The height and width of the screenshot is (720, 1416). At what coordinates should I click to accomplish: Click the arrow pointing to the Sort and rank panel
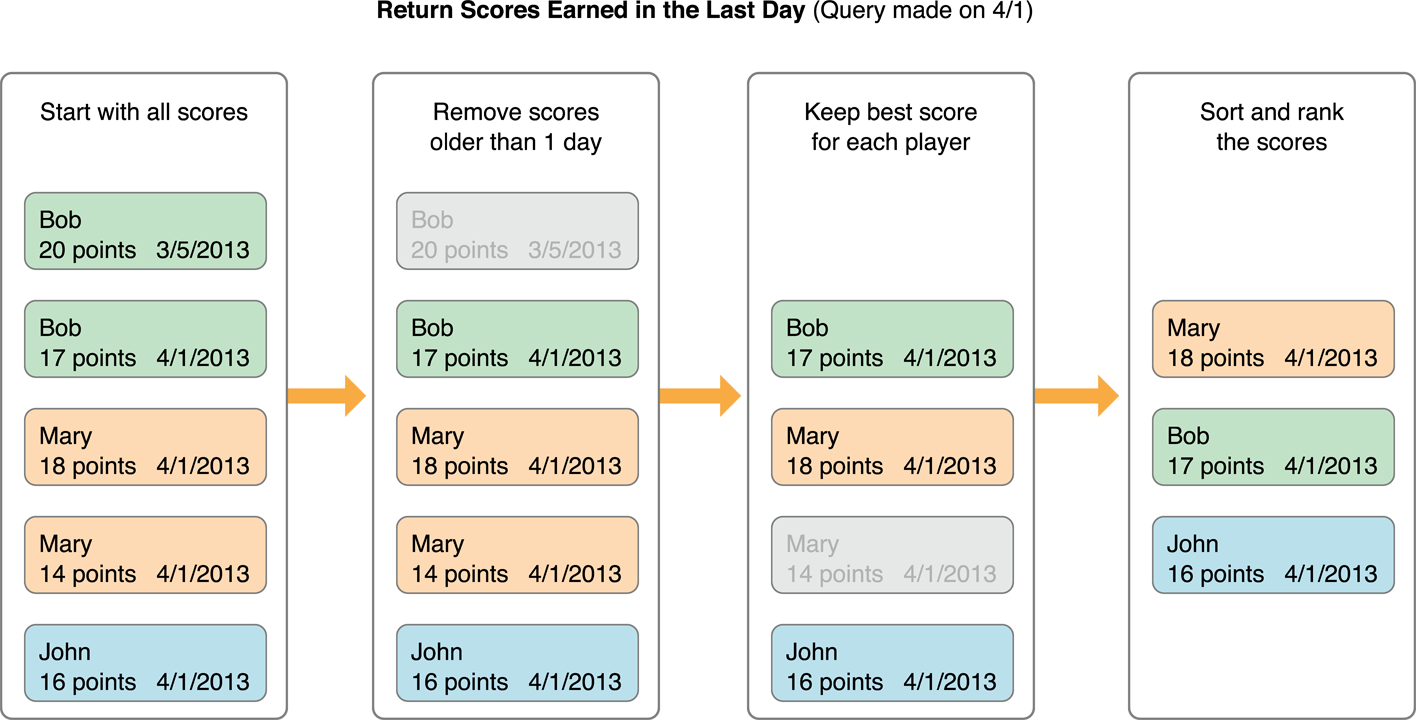[x=1080, y=396]
